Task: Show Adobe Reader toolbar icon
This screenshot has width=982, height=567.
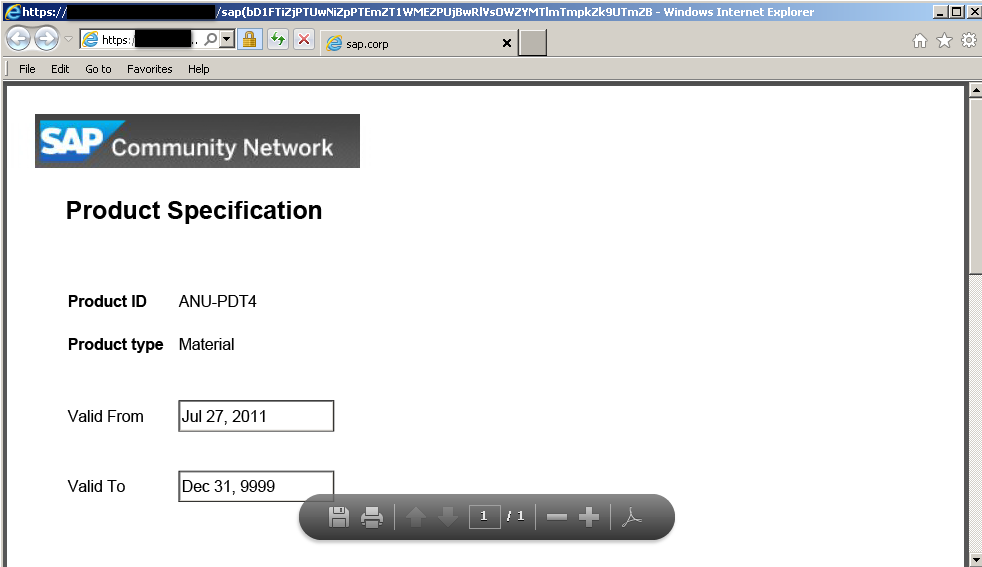Action: tap(631, 518)
